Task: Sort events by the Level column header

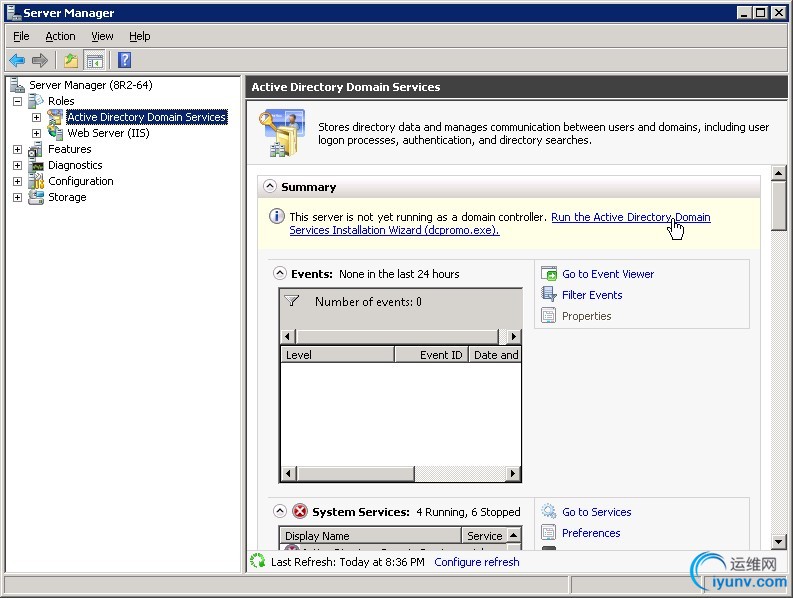Action: click(337, 355)
